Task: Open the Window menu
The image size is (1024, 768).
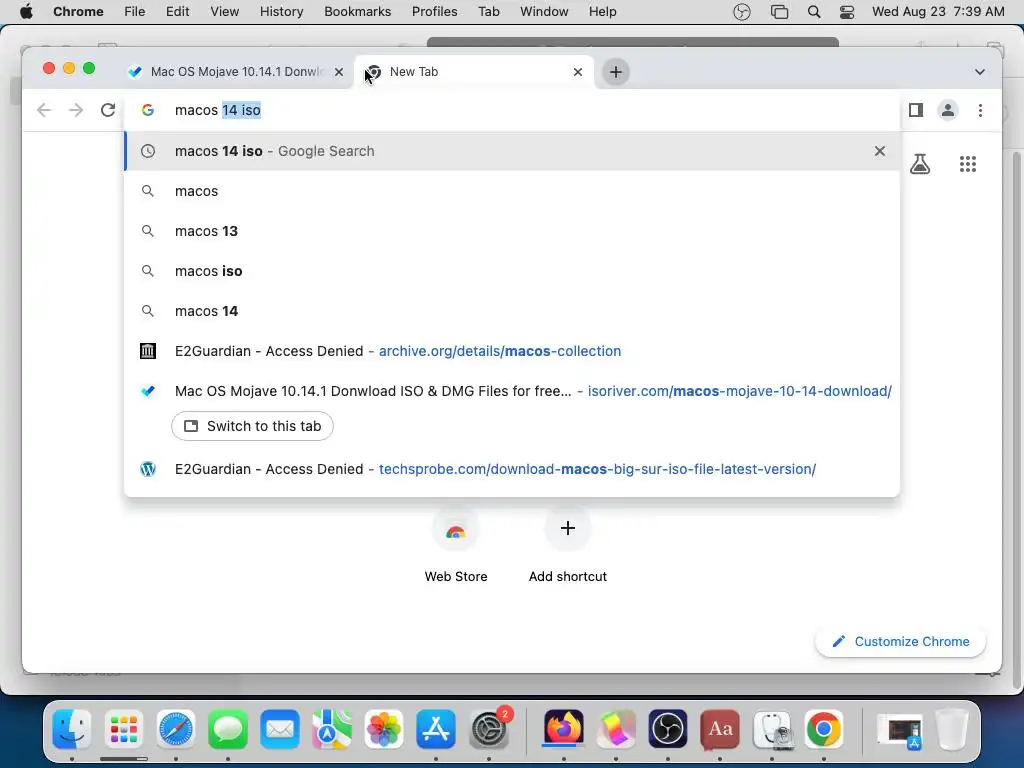Action: (x=544, y=12)
